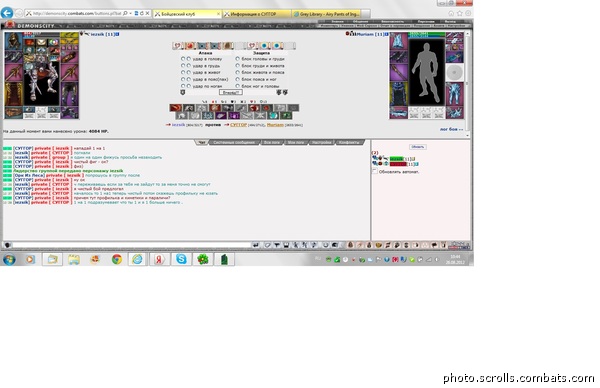Activate the red dot skill icon
600x388 pixels.
tap(267, 108)
